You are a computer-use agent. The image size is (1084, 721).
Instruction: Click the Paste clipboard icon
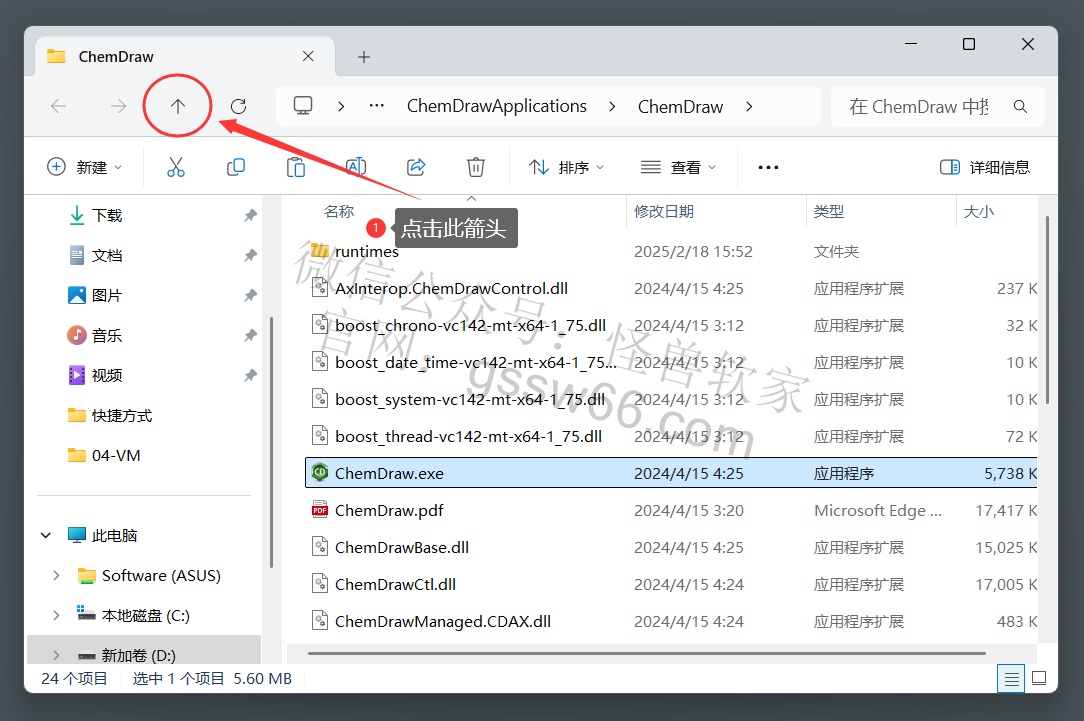point(296,167)
